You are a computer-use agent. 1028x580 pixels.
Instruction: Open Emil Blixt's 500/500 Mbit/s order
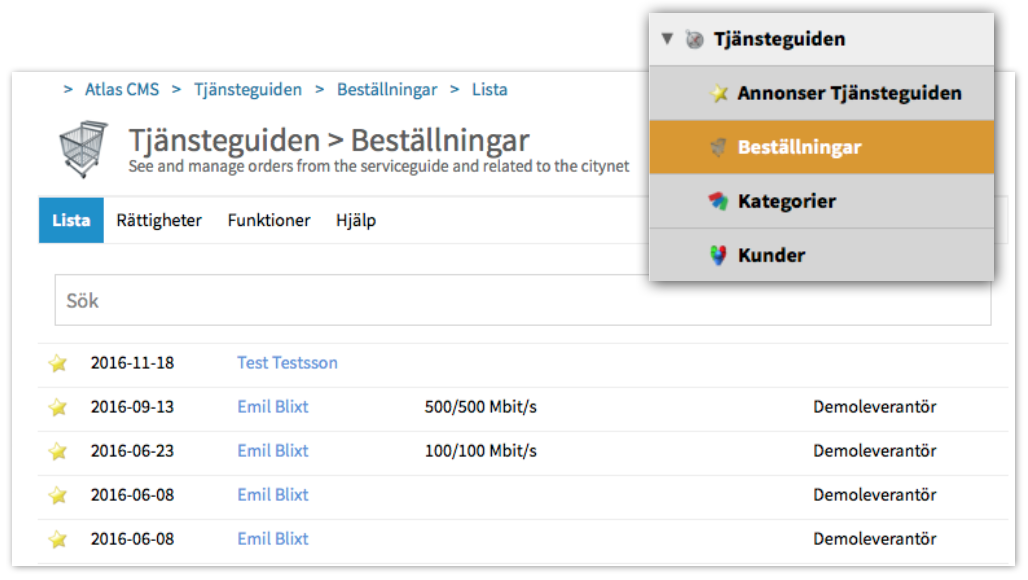(273, 407)
